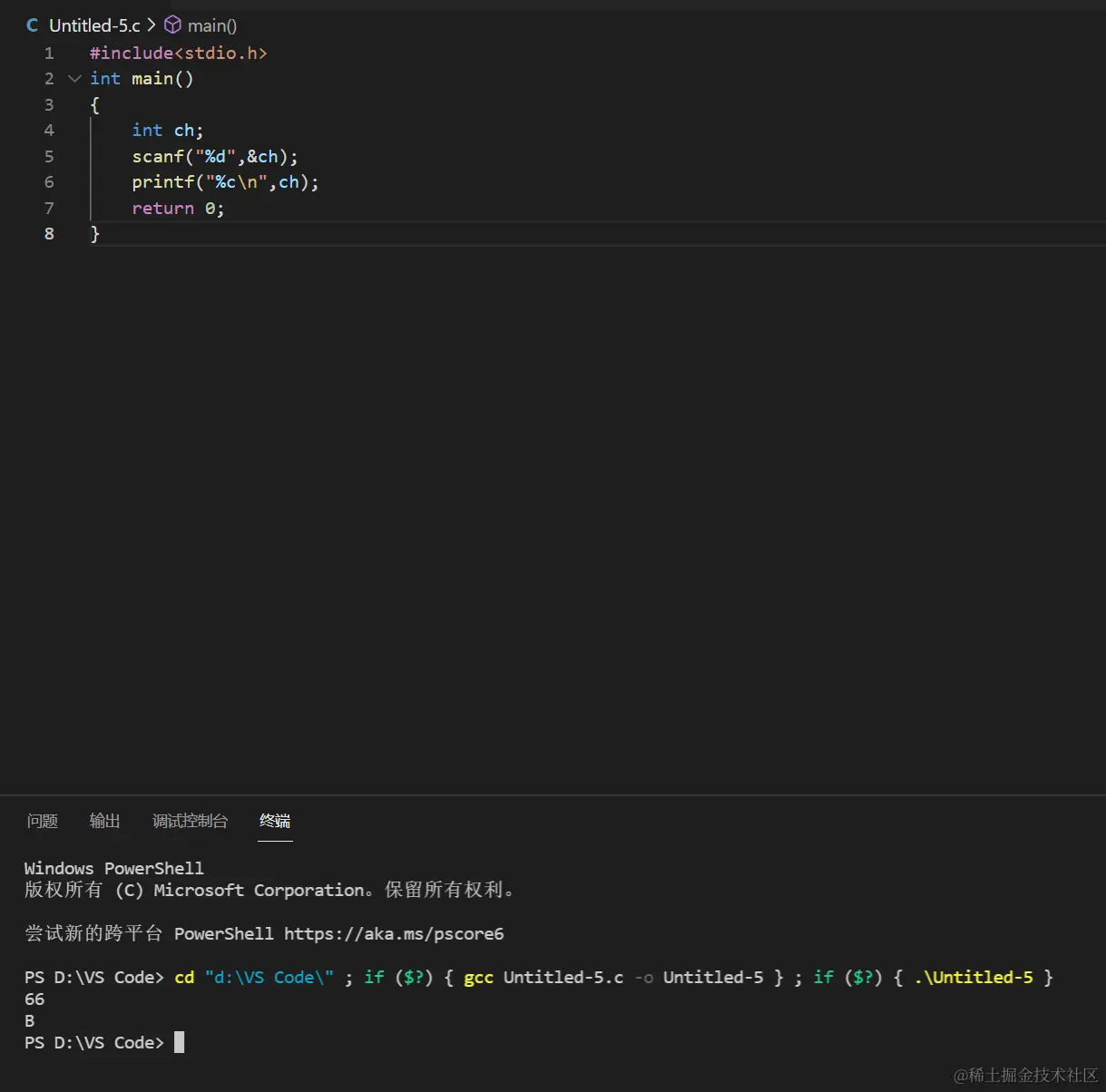Click '.\Untitled-5' in the terminal command
The height and width of the screenshot is (1092, 1106).
click(x=974, y=978)
